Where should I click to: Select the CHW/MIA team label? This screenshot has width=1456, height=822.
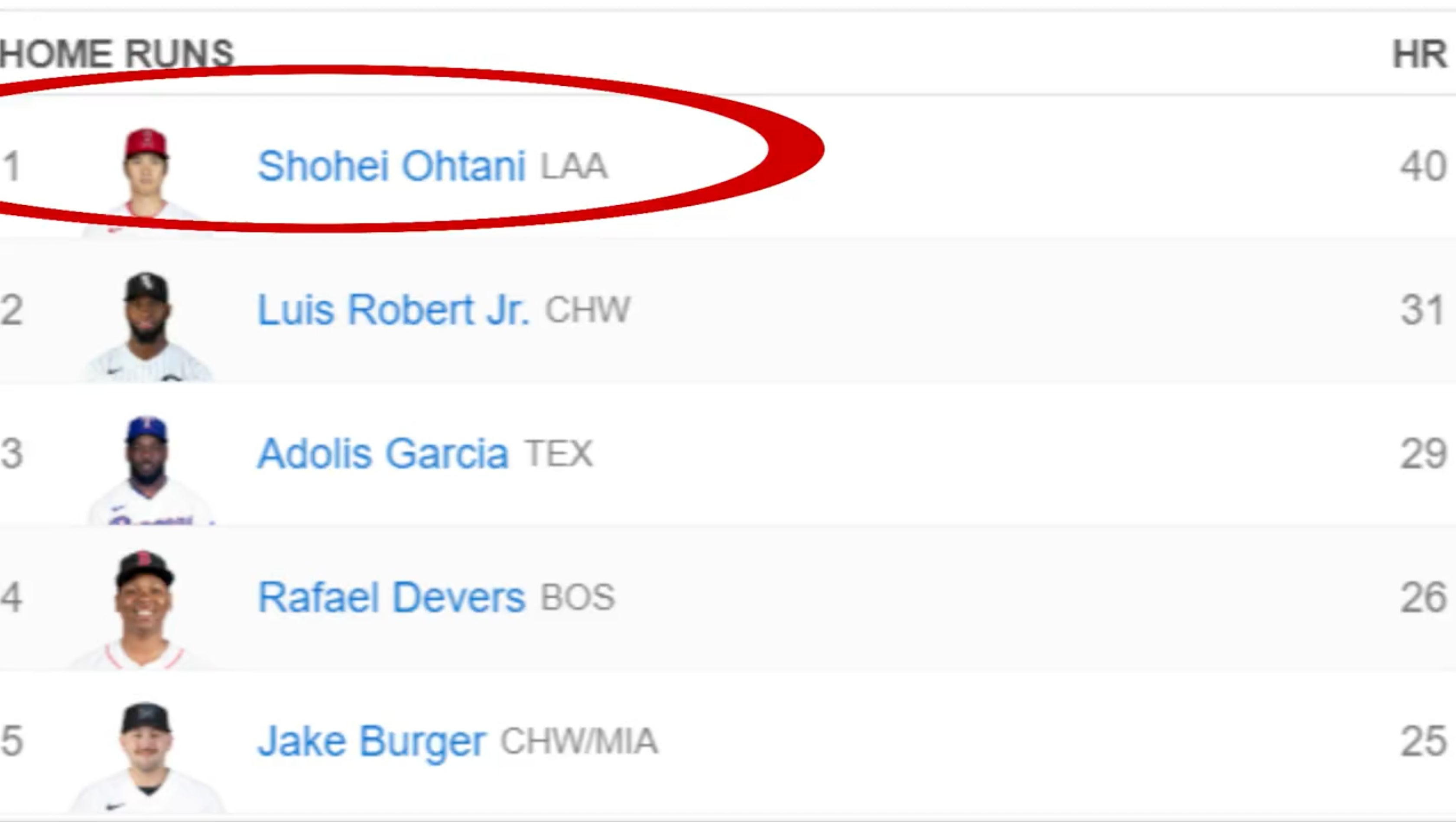point(579,741)
